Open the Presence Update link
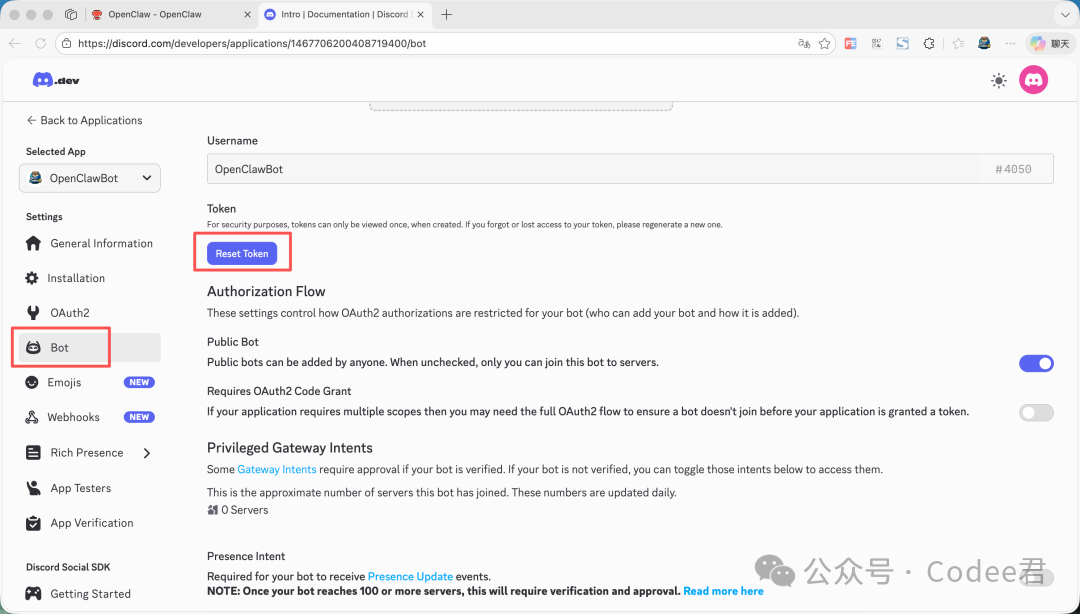The height and width of the screenshot is (614, 1080). click(x=410, y=576)
